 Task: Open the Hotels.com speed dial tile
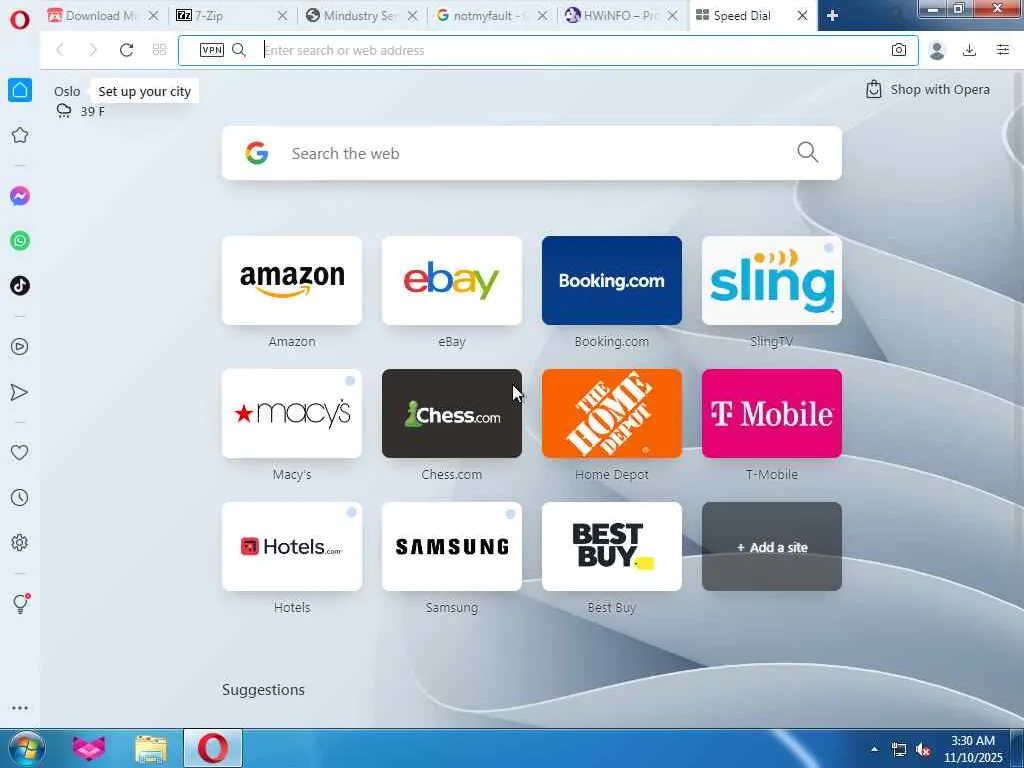pos(292,547)
